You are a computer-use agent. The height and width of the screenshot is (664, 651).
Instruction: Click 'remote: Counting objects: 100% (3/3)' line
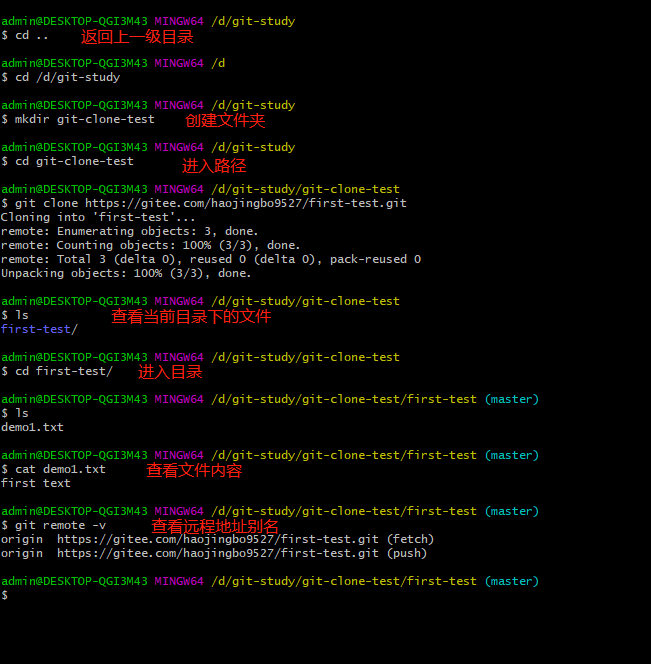[x=150, y=245]
